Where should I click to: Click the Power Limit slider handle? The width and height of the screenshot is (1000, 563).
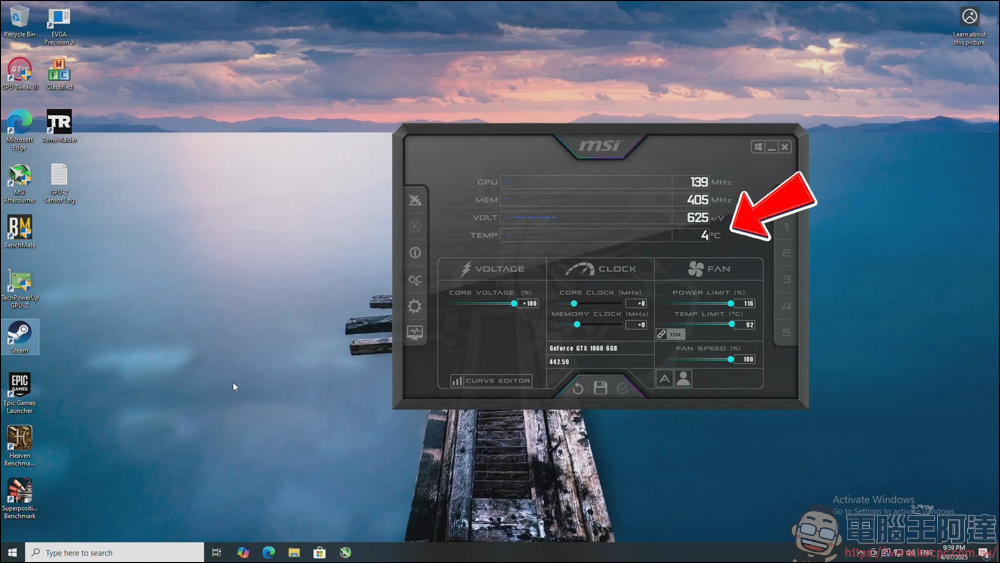[x=731, y=303]
